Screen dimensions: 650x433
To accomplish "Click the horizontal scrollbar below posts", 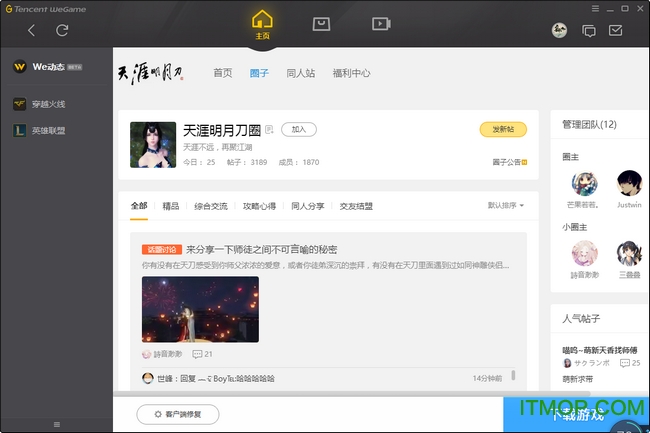I will 352,394.
